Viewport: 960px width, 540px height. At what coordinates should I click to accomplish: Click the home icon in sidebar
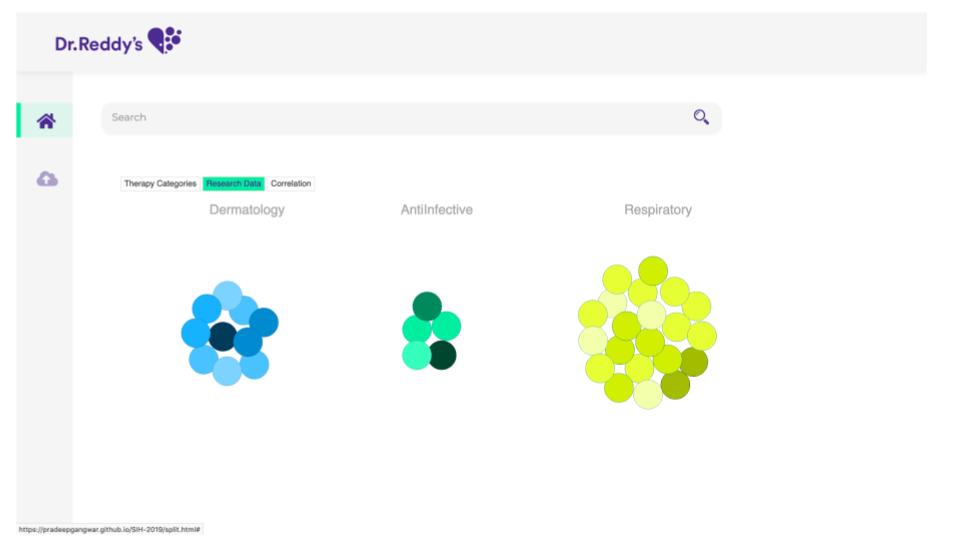tap(45, 121)
